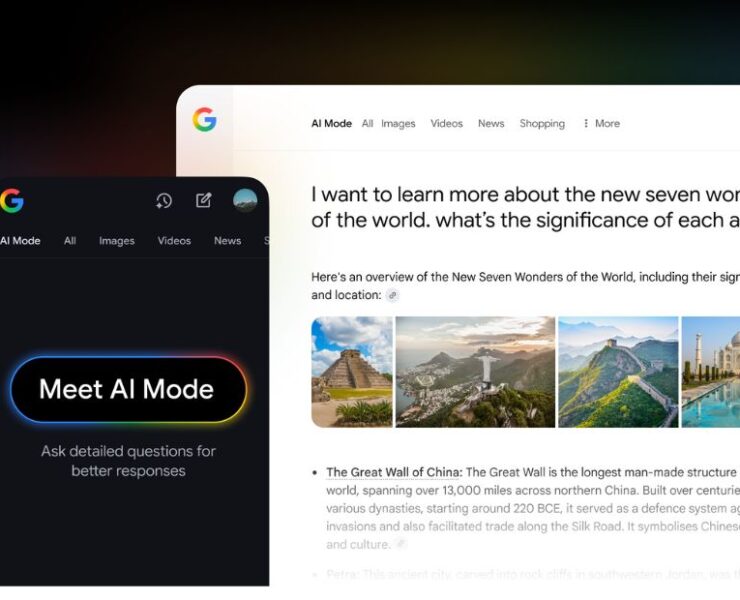Image resolution: width=740 pixels, height=600 pixels.
Task: Open the Great Wall of China photo
Action: pos(618,372)
